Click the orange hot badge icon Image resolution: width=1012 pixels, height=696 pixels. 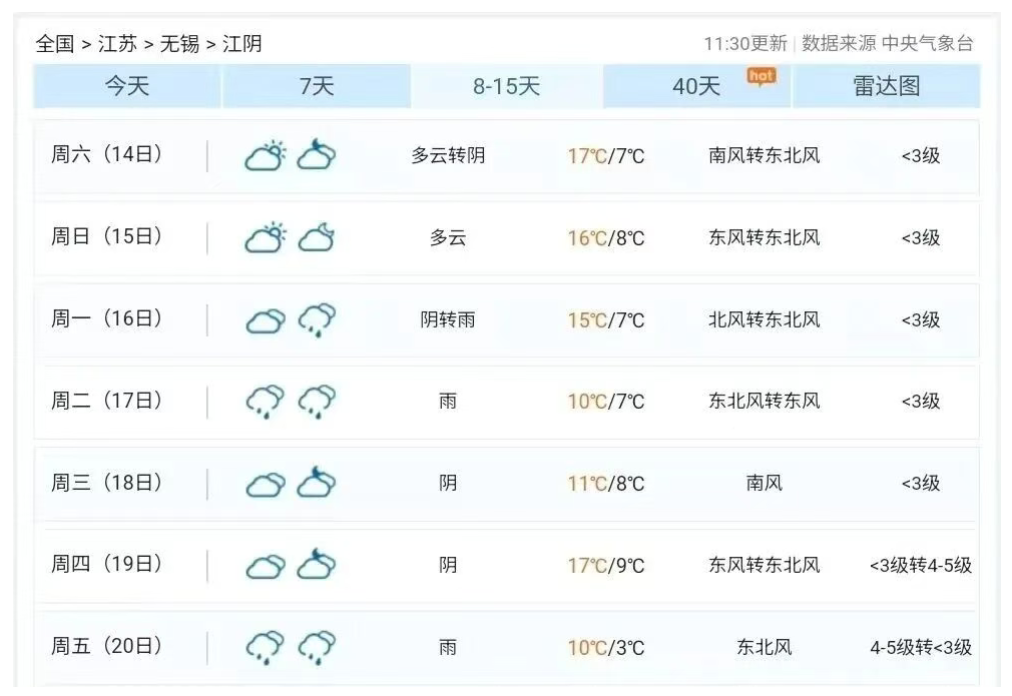762,77
